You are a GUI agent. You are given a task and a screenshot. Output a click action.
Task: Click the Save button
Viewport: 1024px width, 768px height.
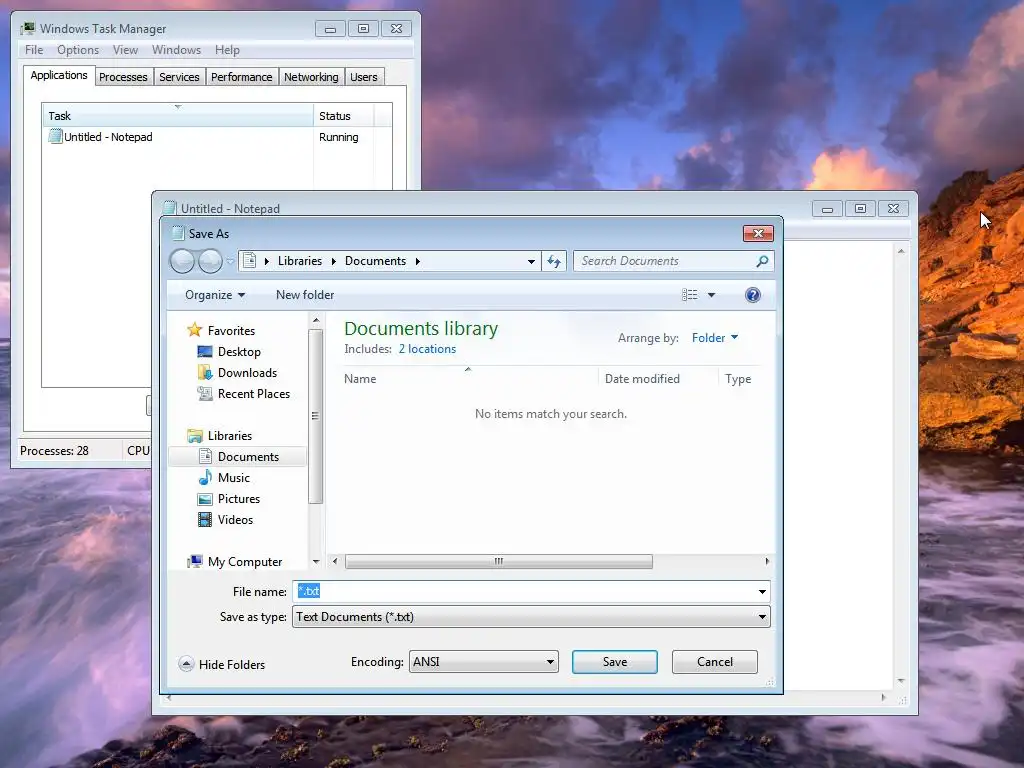(615, 662)
